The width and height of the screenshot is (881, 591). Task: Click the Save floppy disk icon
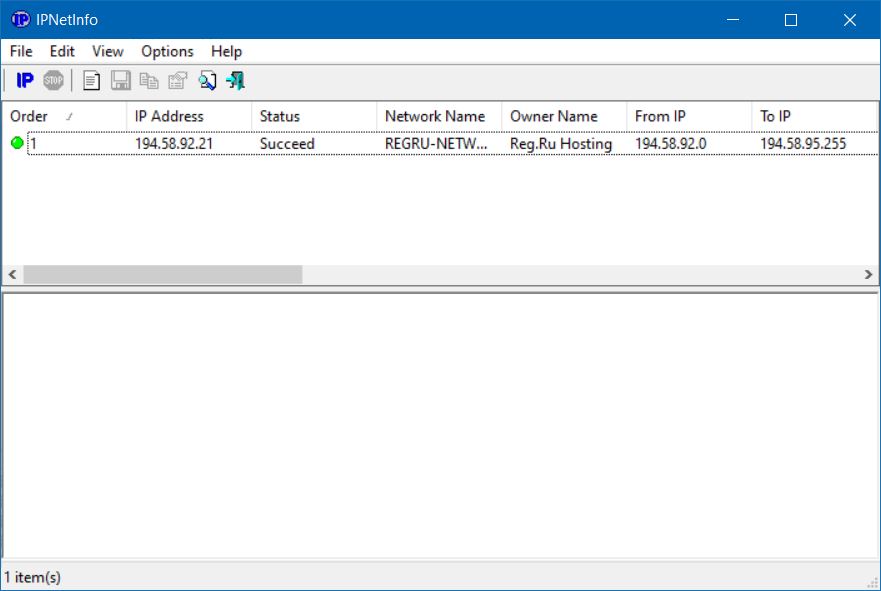(x=120, y=80)
